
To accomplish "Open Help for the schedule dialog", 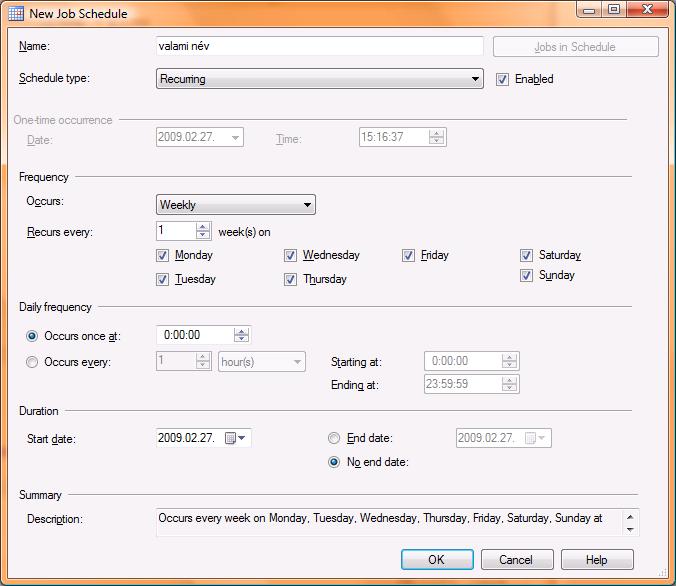I will [597, 560].
